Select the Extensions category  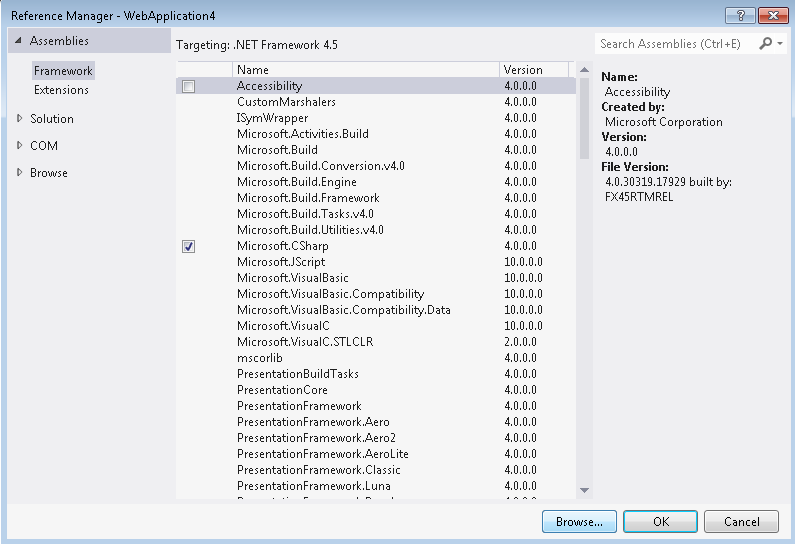pos(61,90)
